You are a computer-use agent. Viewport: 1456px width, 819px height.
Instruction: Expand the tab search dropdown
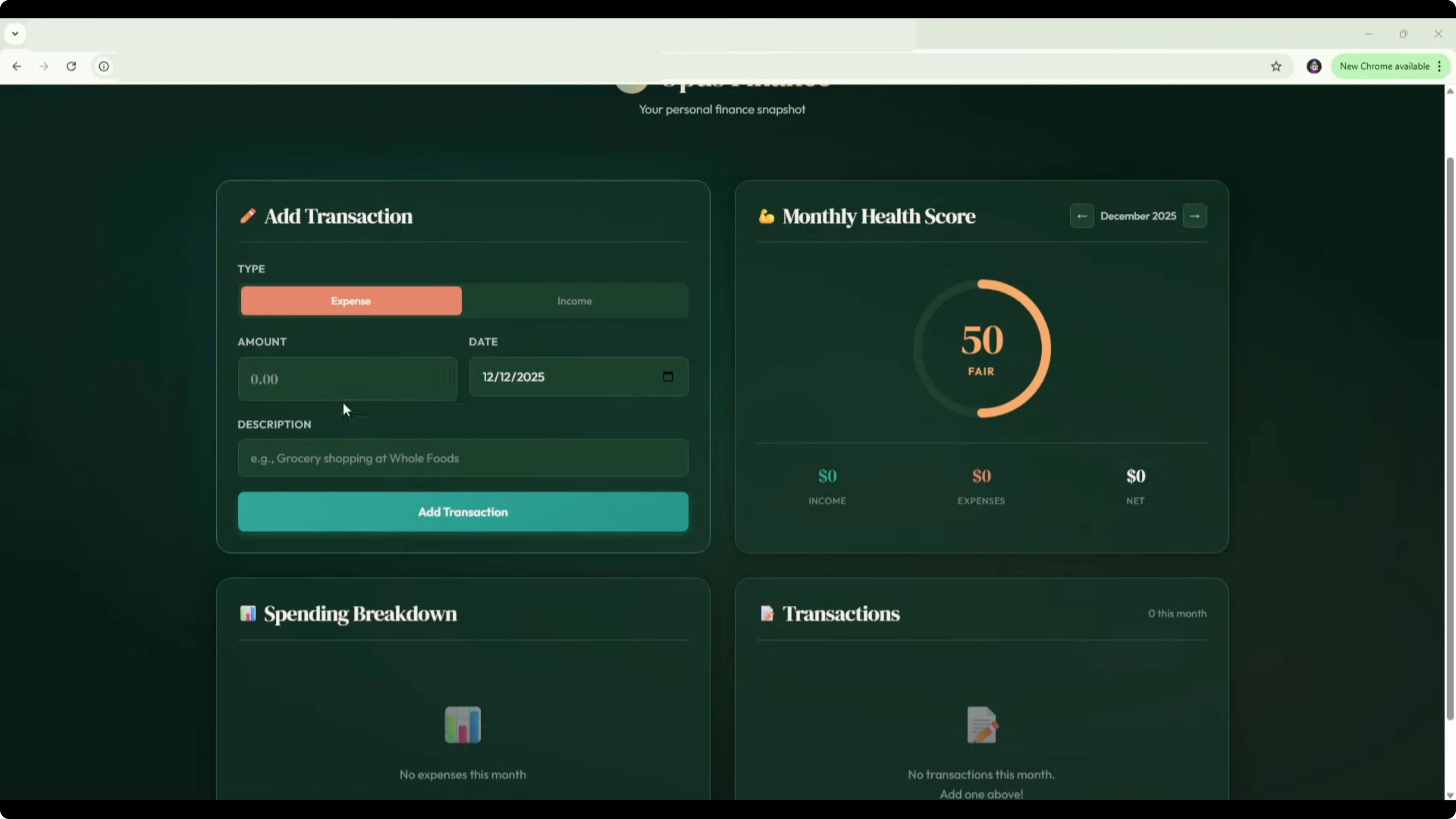15,33
